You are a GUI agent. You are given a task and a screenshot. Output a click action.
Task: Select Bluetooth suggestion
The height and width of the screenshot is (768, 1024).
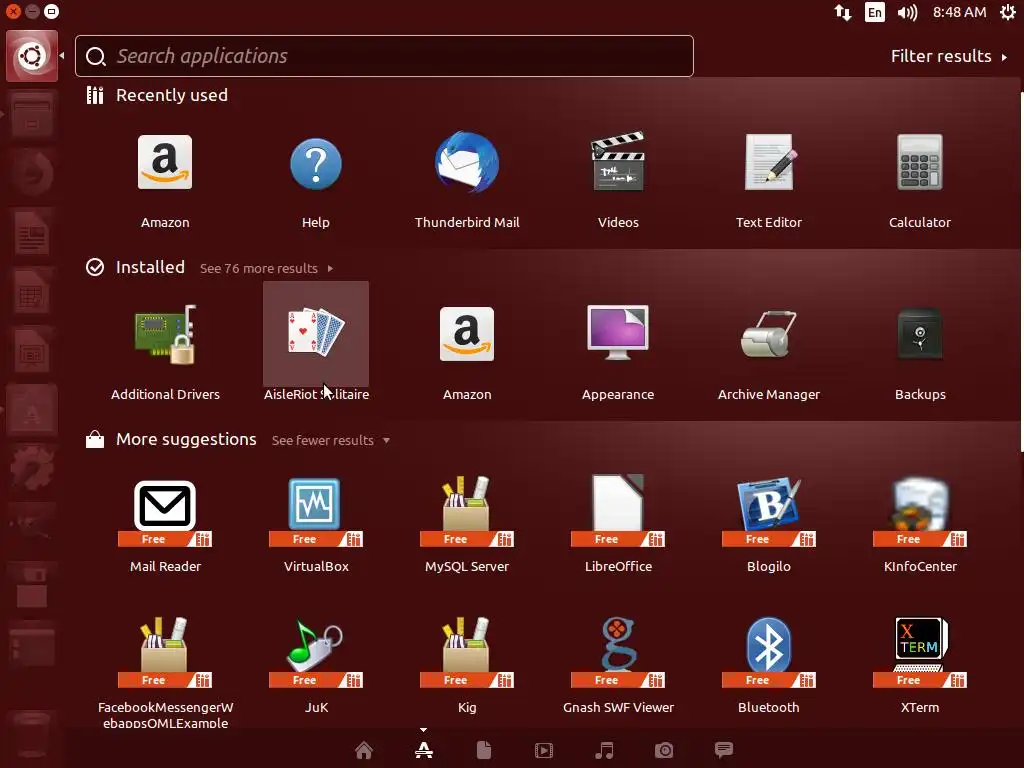click(x=769, y=653)
